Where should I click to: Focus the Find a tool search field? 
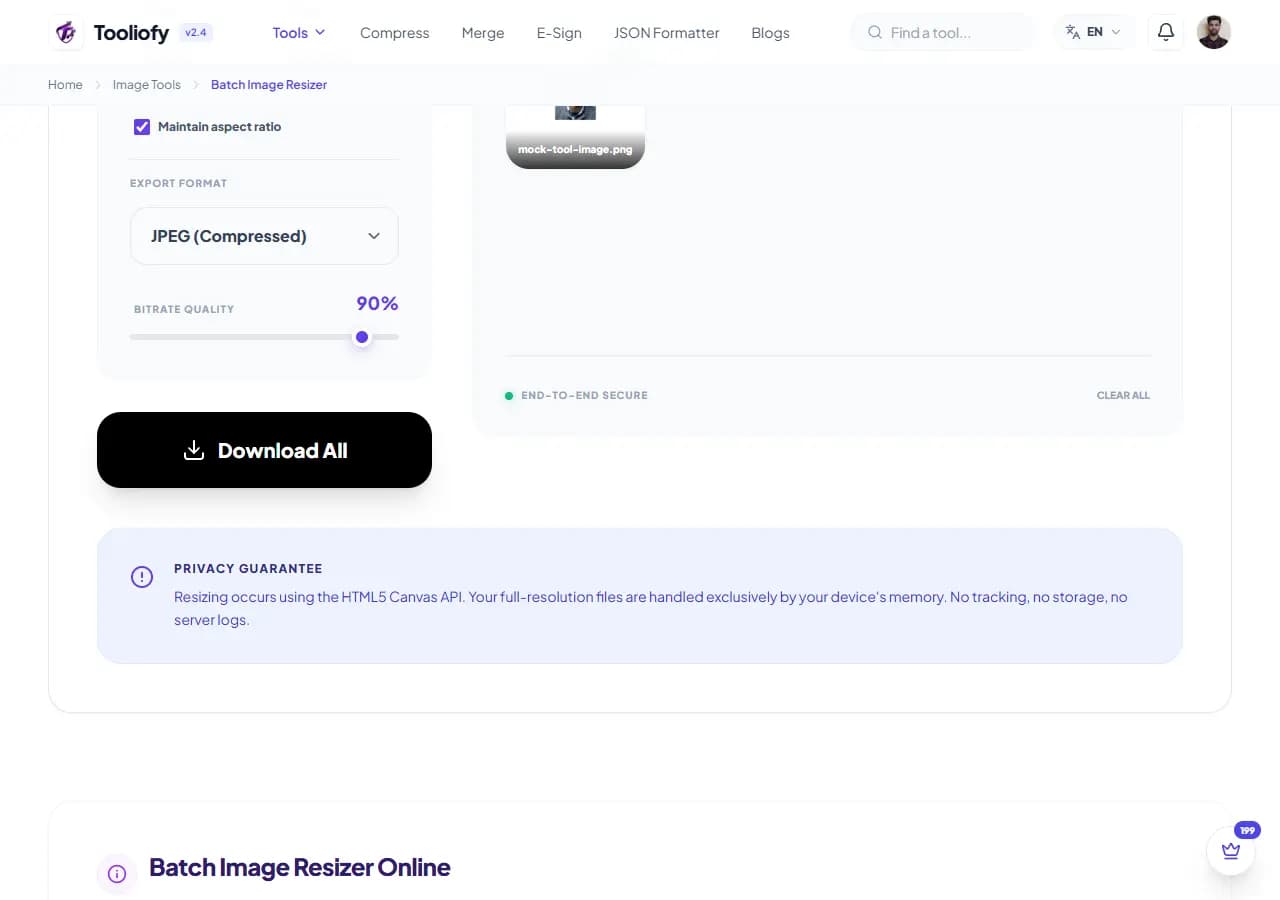coord(943,32)
